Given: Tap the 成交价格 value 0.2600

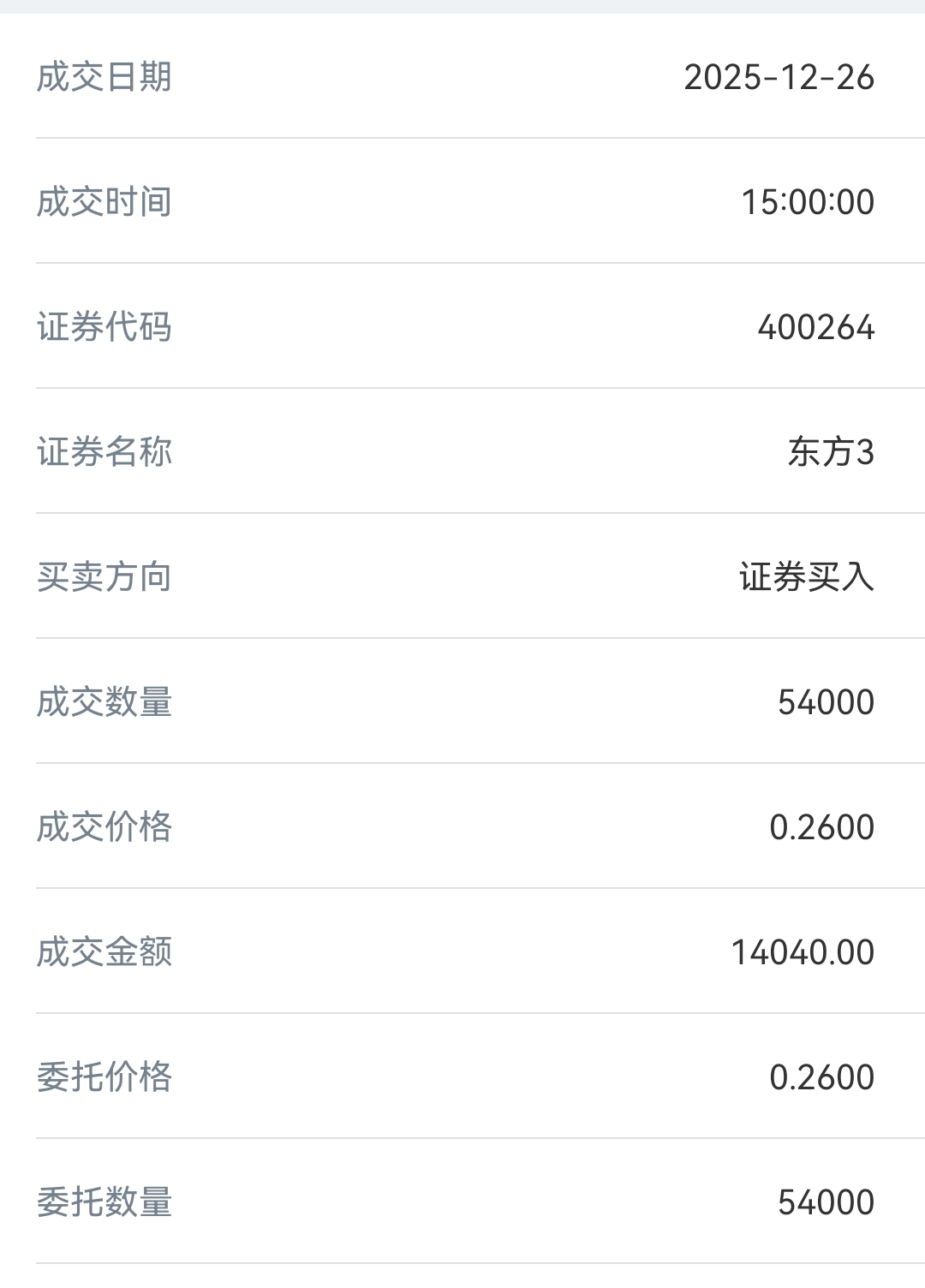Looking at the screenshot, I should [x=821, y=827].
